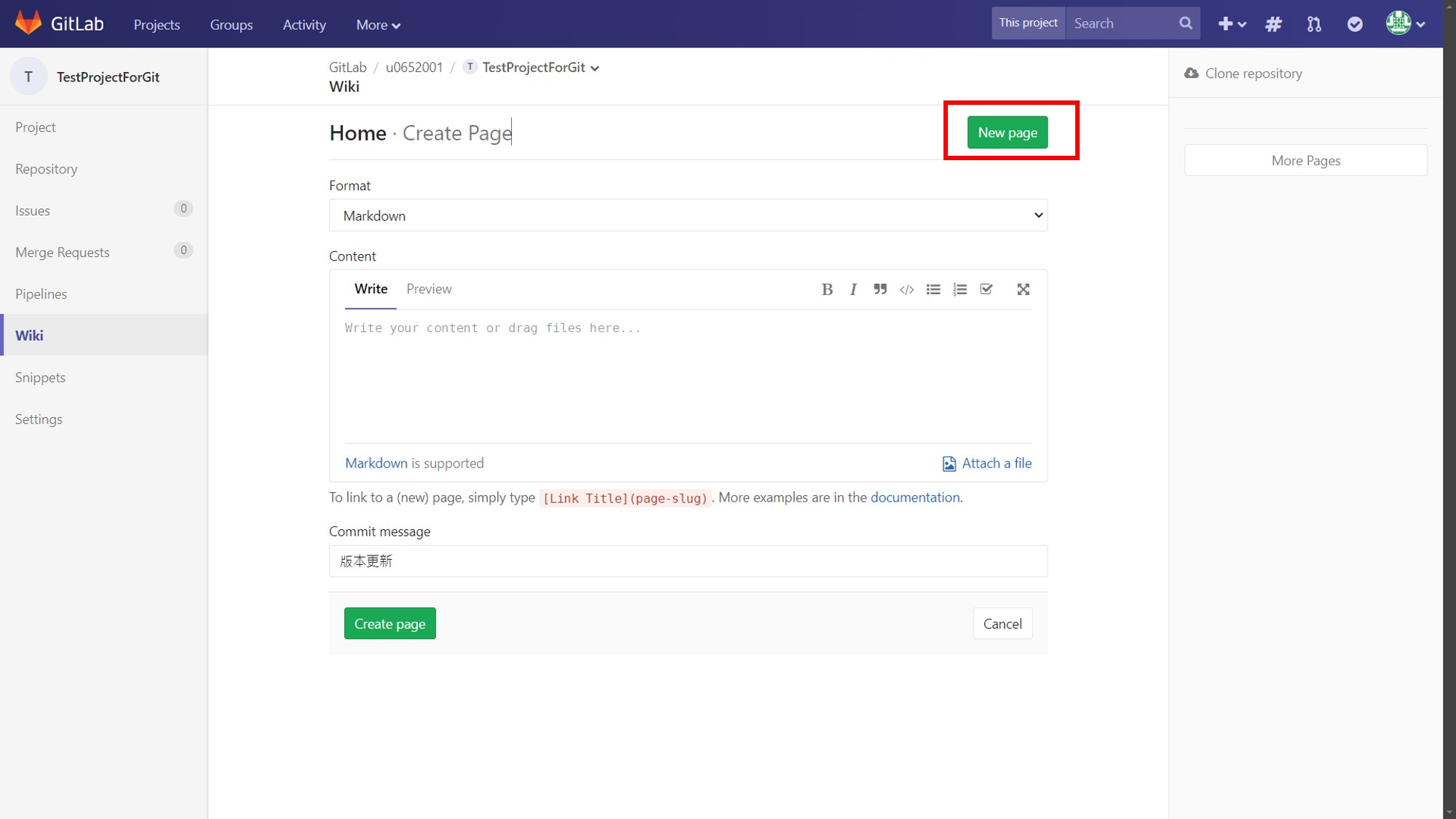
Task: Expand the user avatar menu
Action: [x=1405, y=23]
